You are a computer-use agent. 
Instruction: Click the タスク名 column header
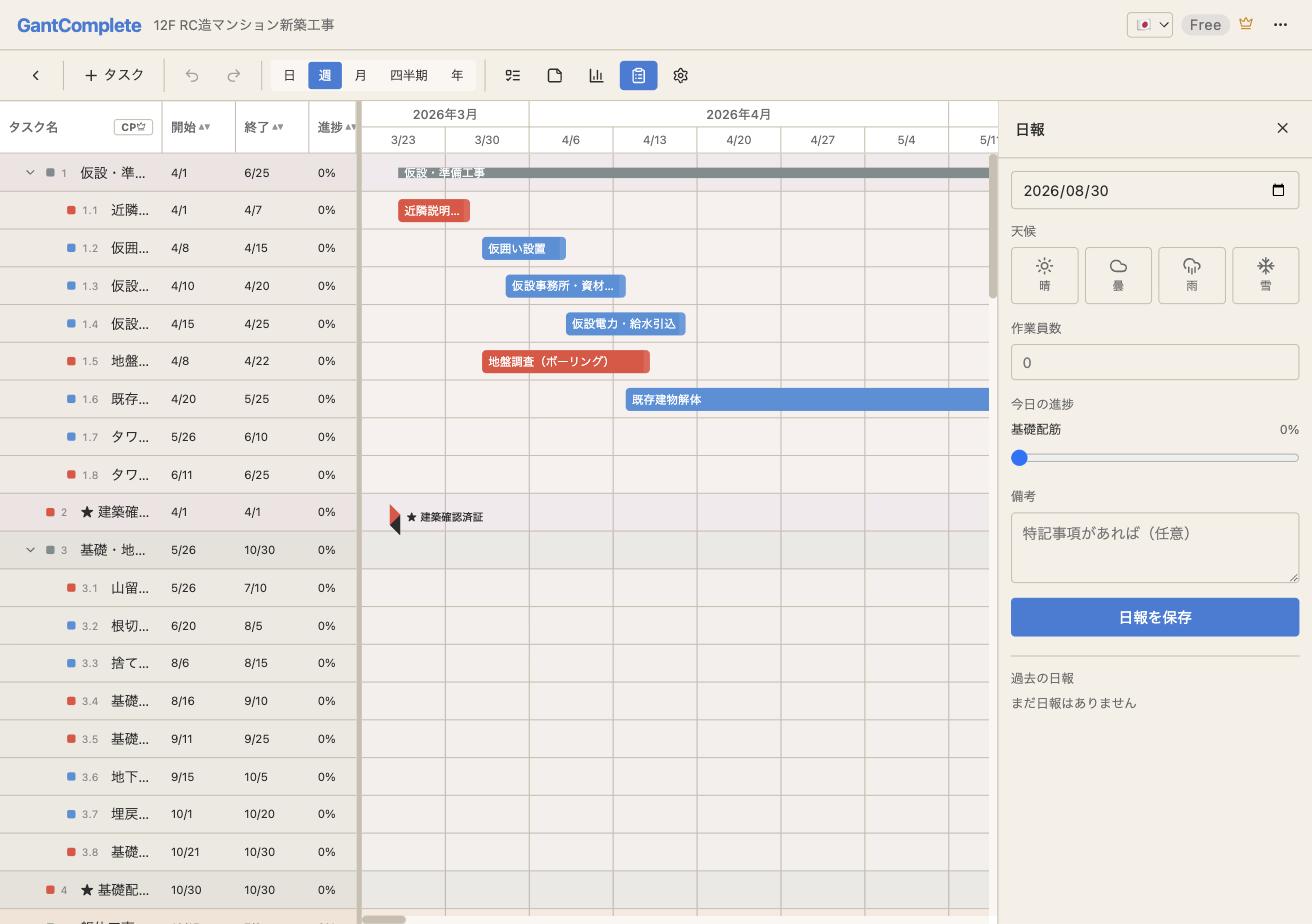pos(81,127)
